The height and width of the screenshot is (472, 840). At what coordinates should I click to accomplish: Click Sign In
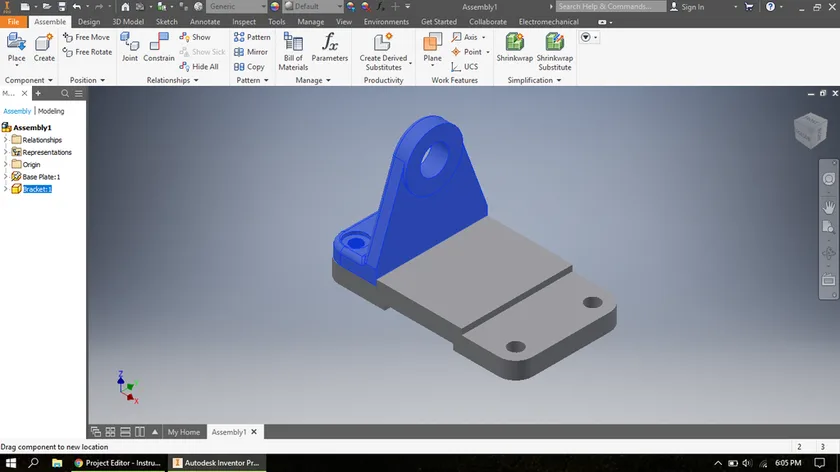[687, 6]
